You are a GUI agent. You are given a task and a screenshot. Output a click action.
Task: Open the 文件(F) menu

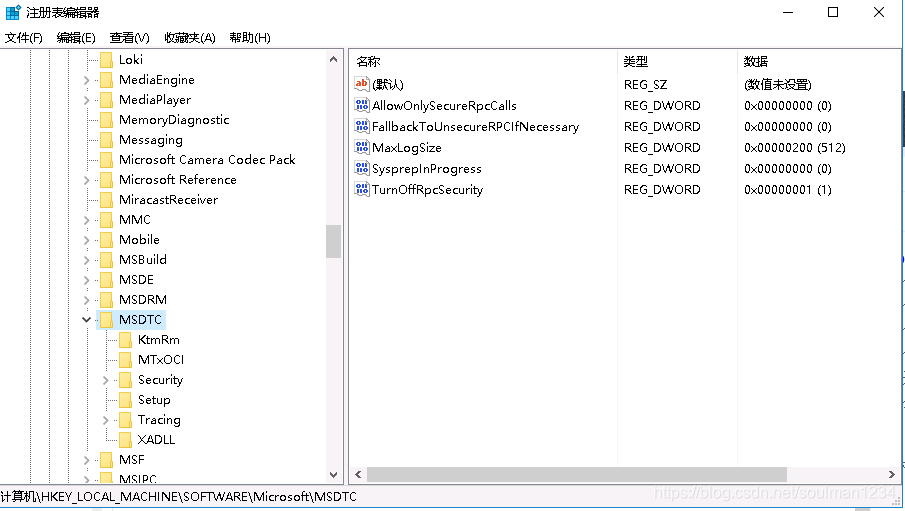(24, 38)
